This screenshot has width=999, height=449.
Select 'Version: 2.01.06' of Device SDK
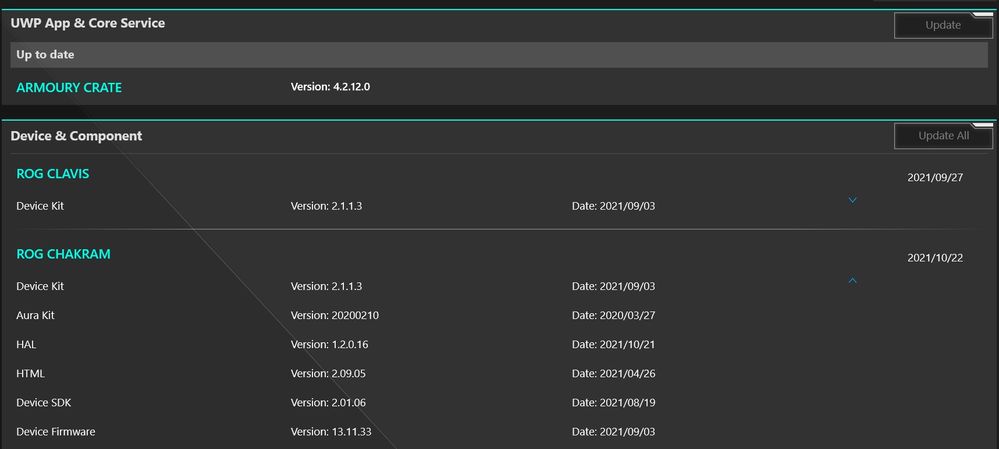pyautogui.click(x=328, y=403)
